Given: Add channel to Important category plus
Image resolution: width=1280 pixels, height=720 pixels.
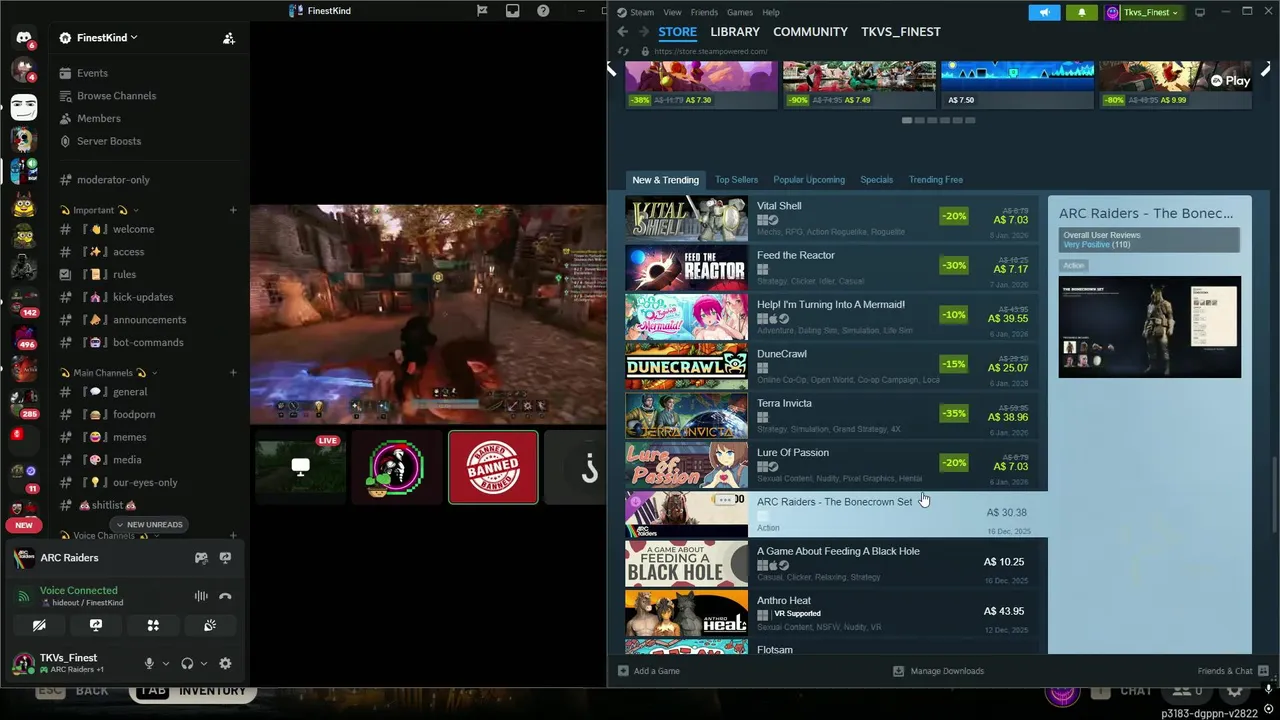Looking at the screenshot, I should pyautogui.click(x=233, y=210).
